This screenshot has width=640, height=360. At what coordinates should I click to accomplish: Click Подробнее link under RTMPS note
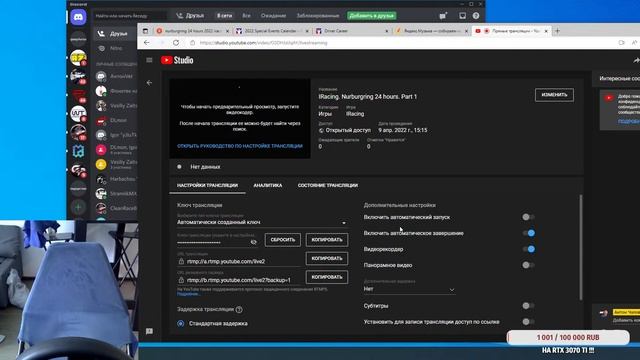point(188,294)
